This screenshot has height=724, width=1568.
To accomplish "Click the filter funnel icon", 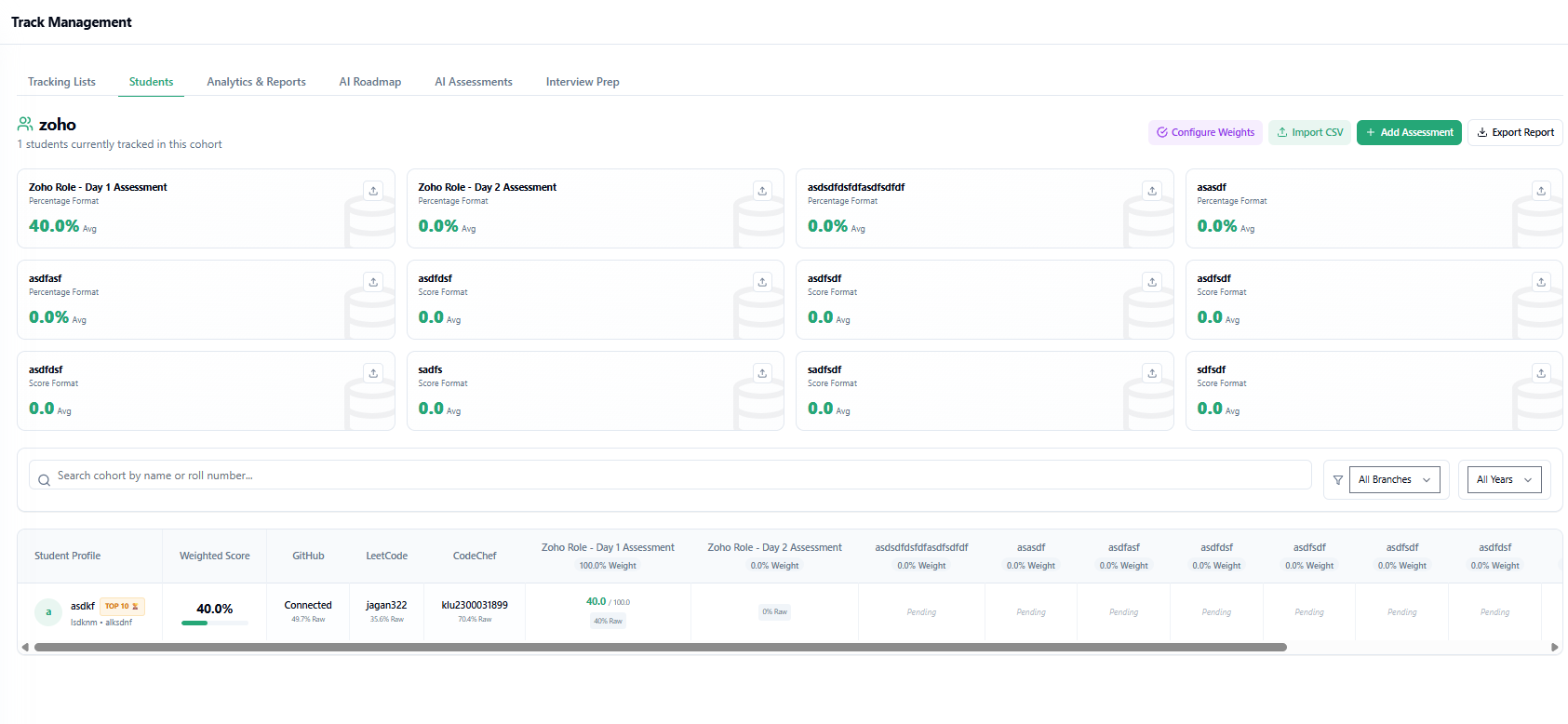I will [1338, 480].
